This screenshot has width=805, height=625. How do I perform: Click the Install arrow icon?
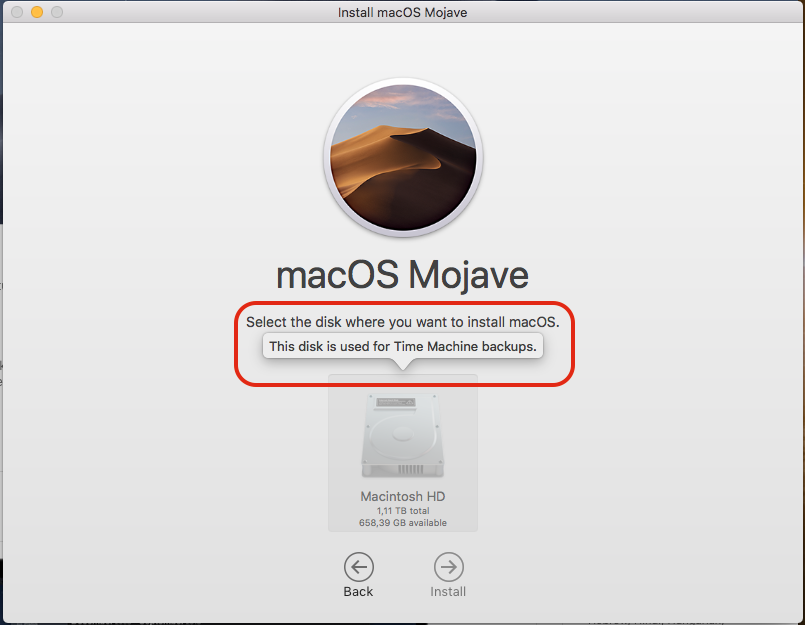(x=449, y=567)
